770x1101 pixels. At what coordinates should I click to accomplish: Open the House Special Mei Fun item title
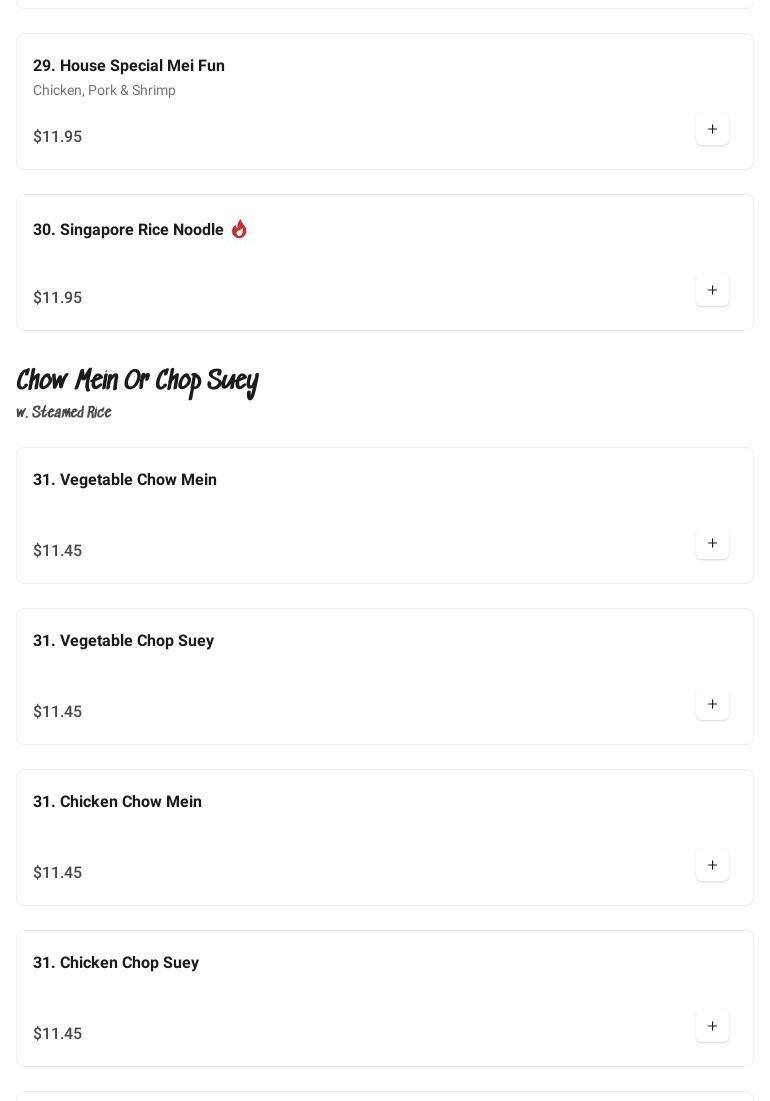(129, 66)
